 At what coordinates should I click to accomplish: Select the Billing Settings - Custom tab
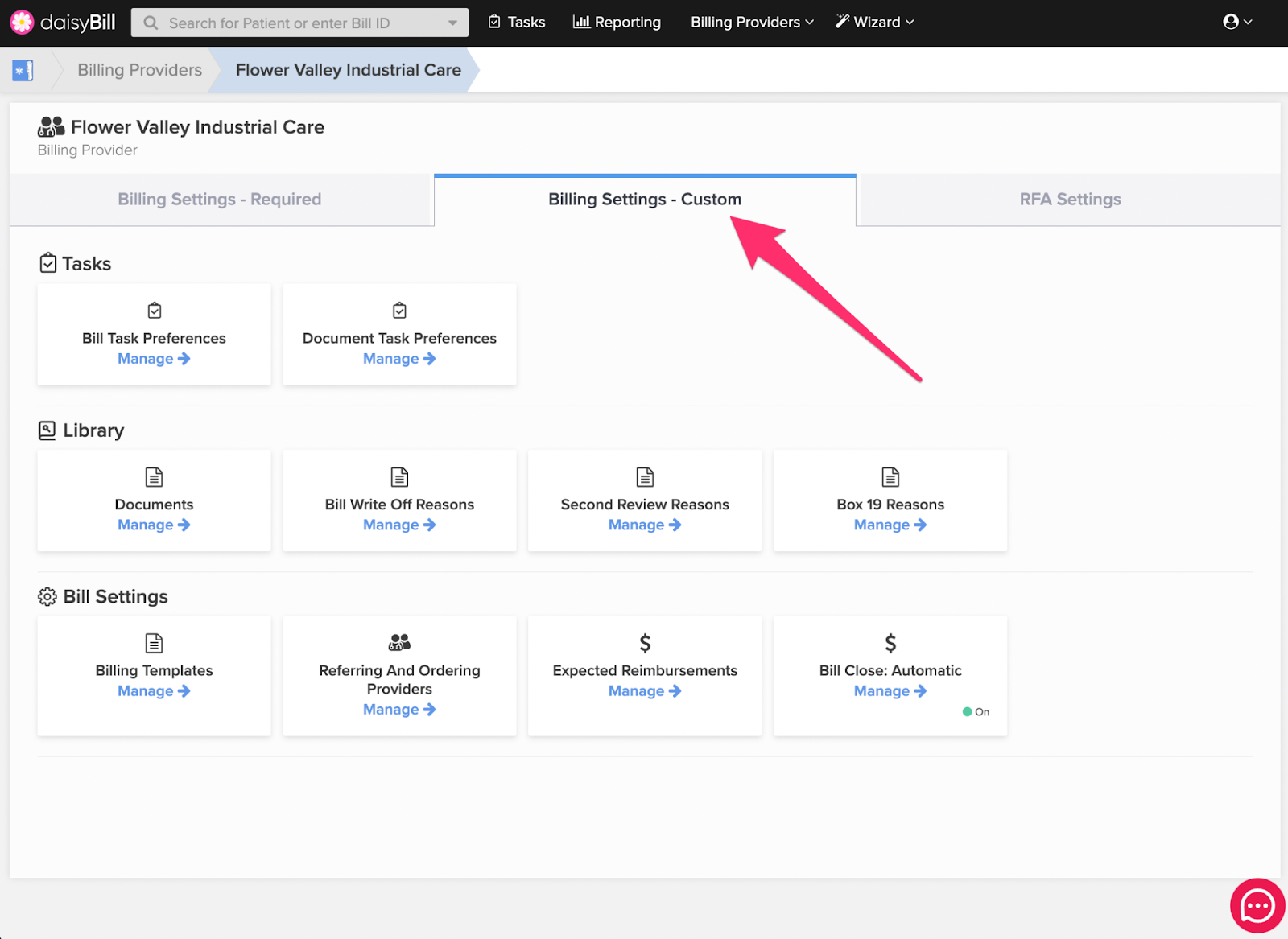(x=645, y=200)
